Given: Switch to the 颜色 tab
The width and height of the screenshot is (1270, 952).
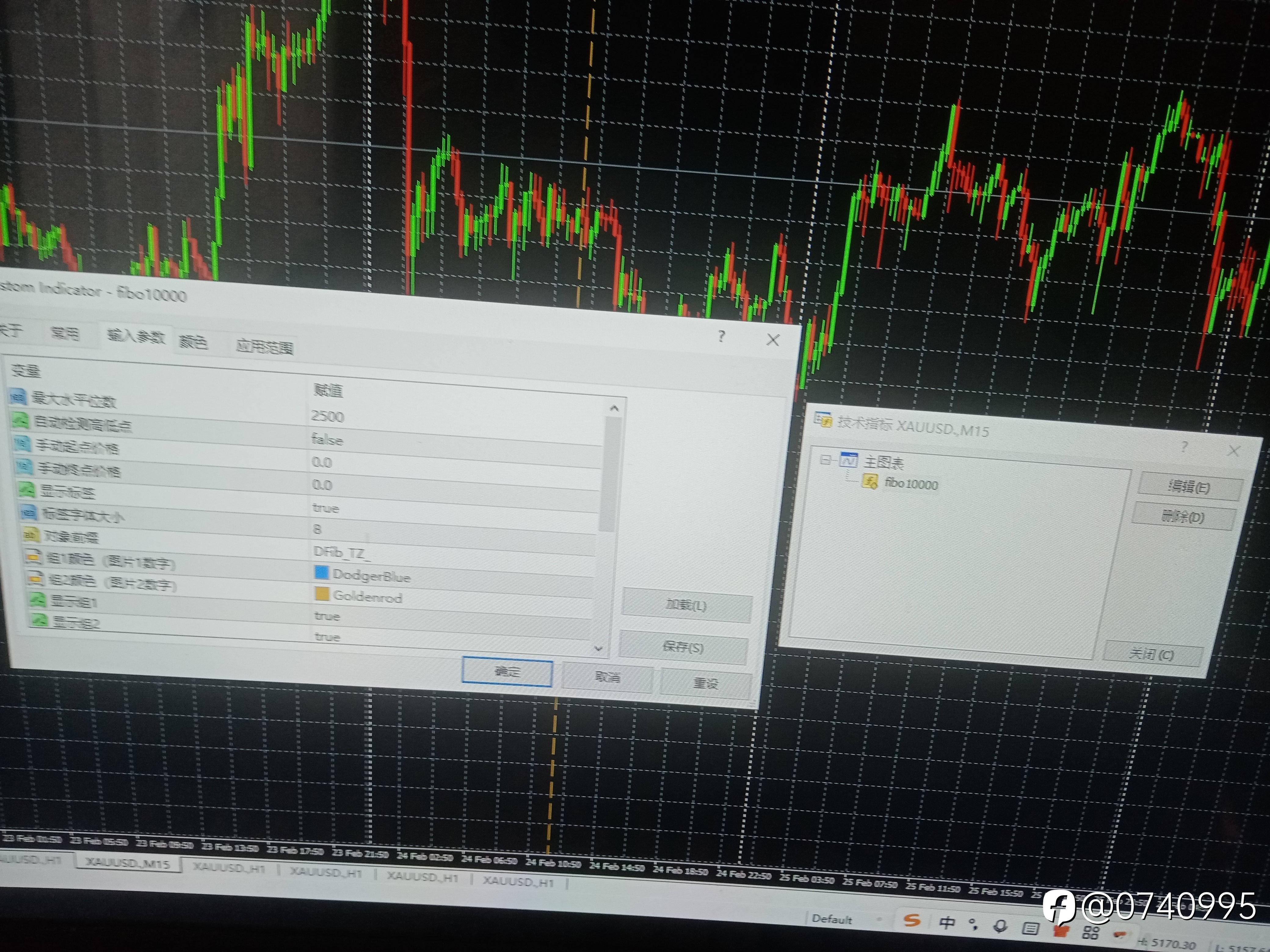Looking at the screenshot, I should click(x=193, y=343).
